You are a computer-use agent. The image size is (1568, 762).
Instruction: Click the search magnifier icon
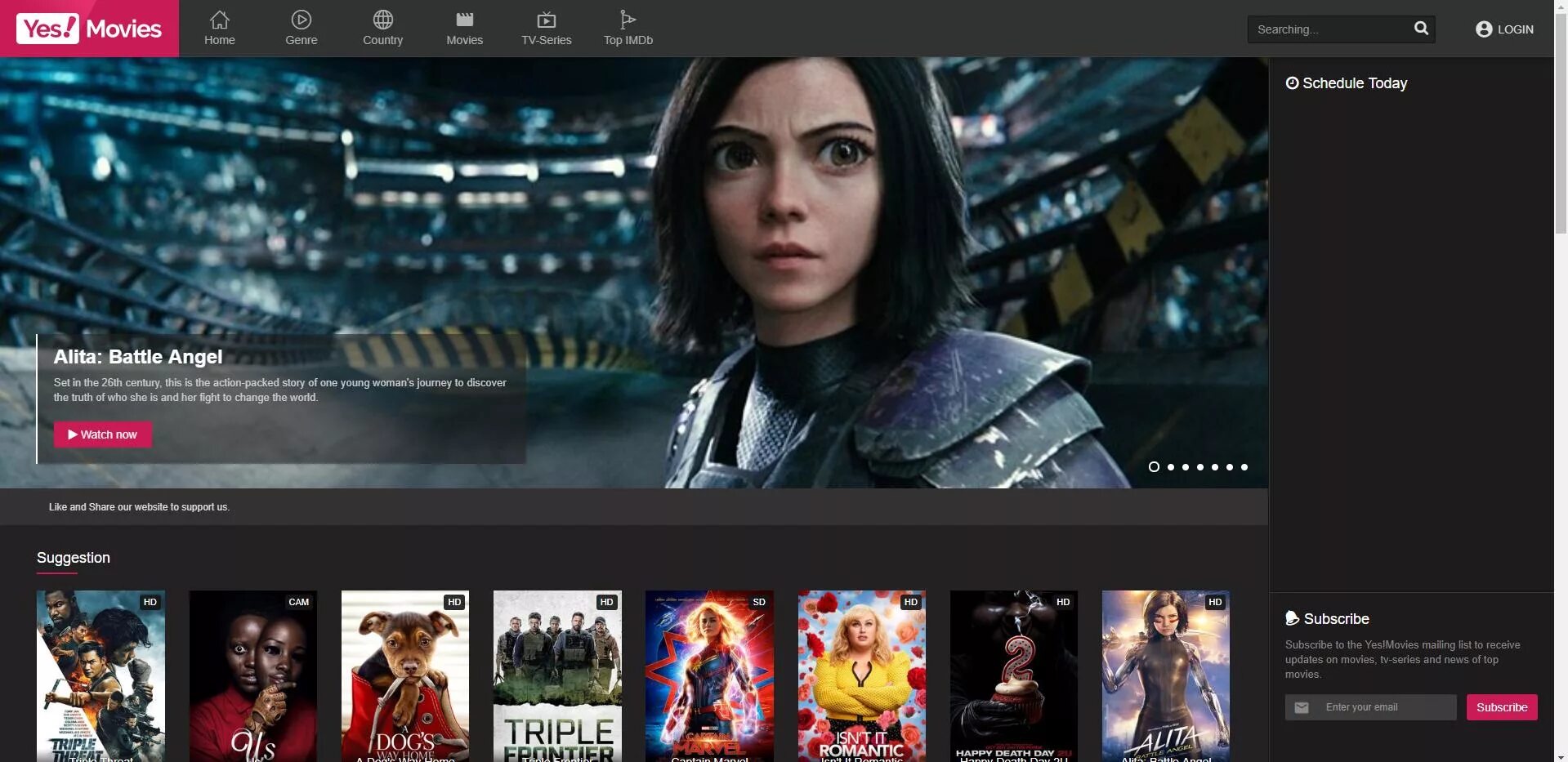click(x=1422, y=29)
